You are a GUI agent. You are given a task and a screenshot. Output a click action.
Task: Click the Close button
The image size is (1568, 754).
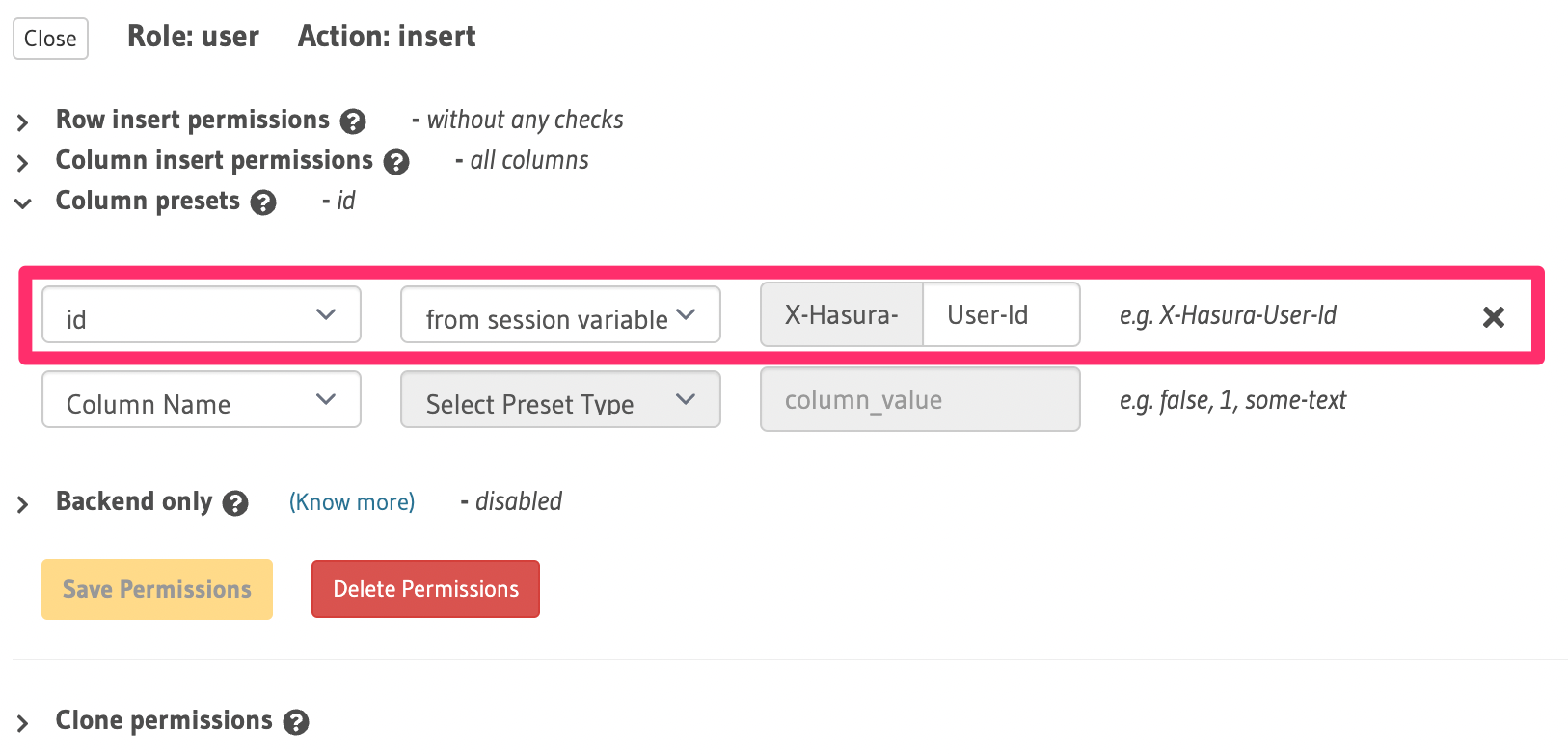(x=49, y=38)
